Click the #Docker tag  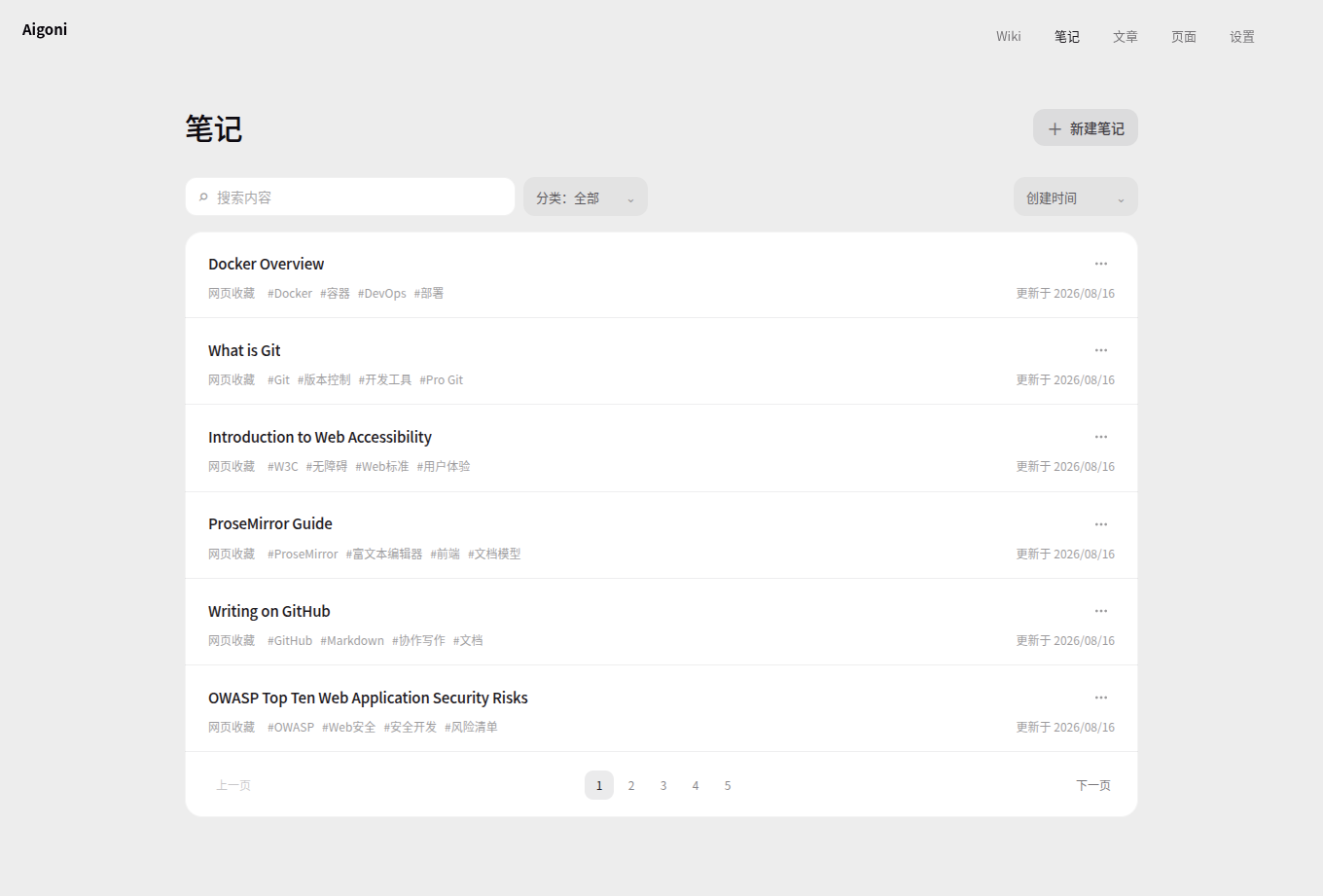point(290,293)
